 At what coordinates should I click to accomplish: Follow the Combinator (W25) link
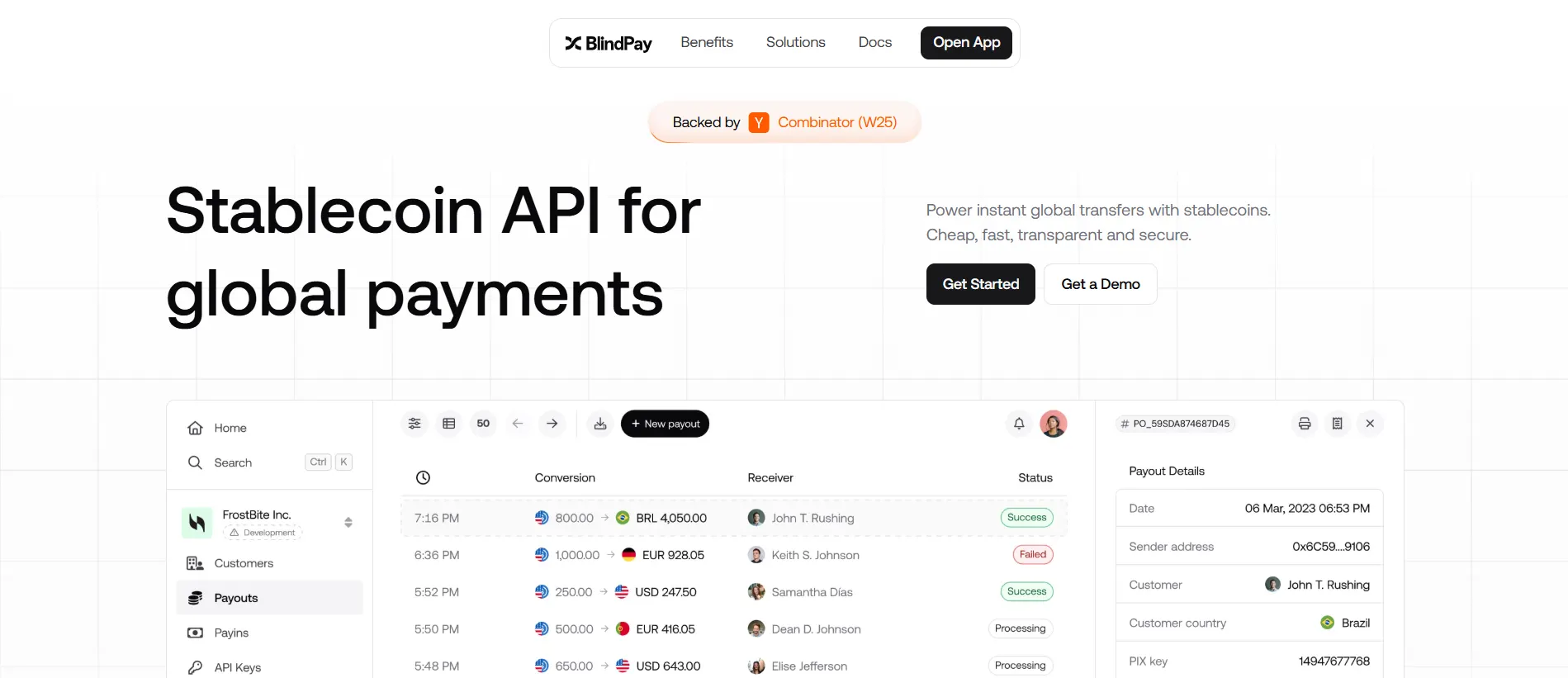[836, 122]
